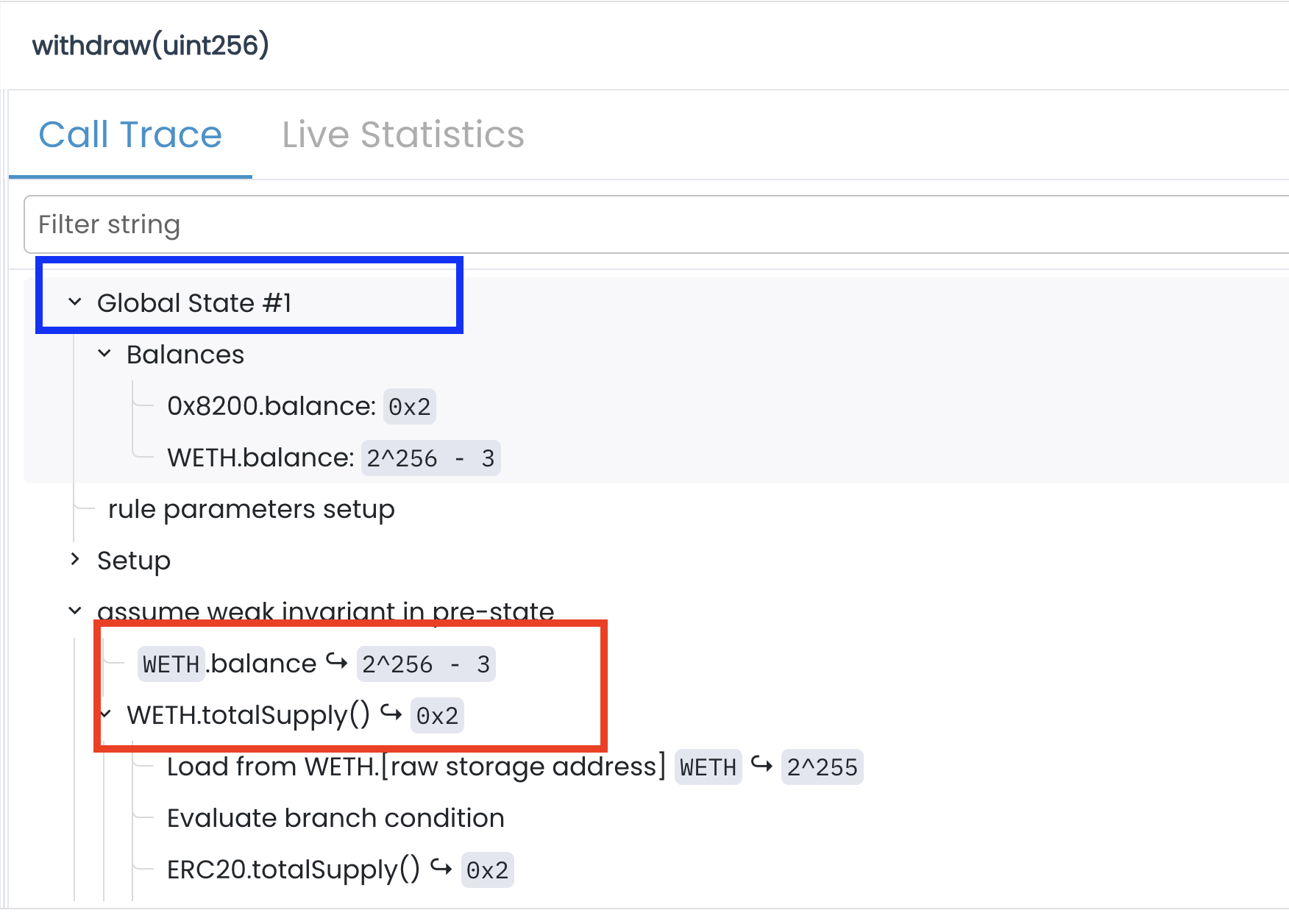Switch to the Live Statistics tab
Screen dimensions: 1289x924
pos(402,135)
